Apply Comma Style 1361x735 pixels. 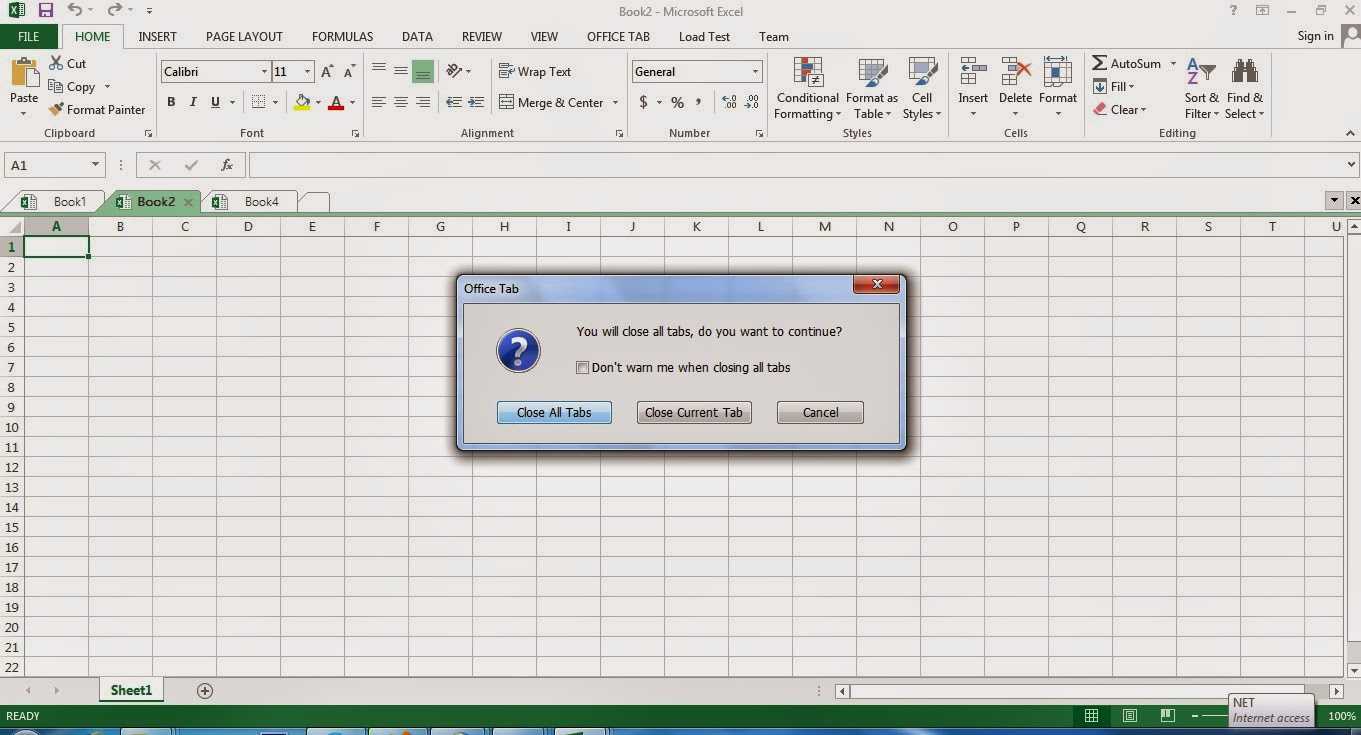[x=699, y=102]
